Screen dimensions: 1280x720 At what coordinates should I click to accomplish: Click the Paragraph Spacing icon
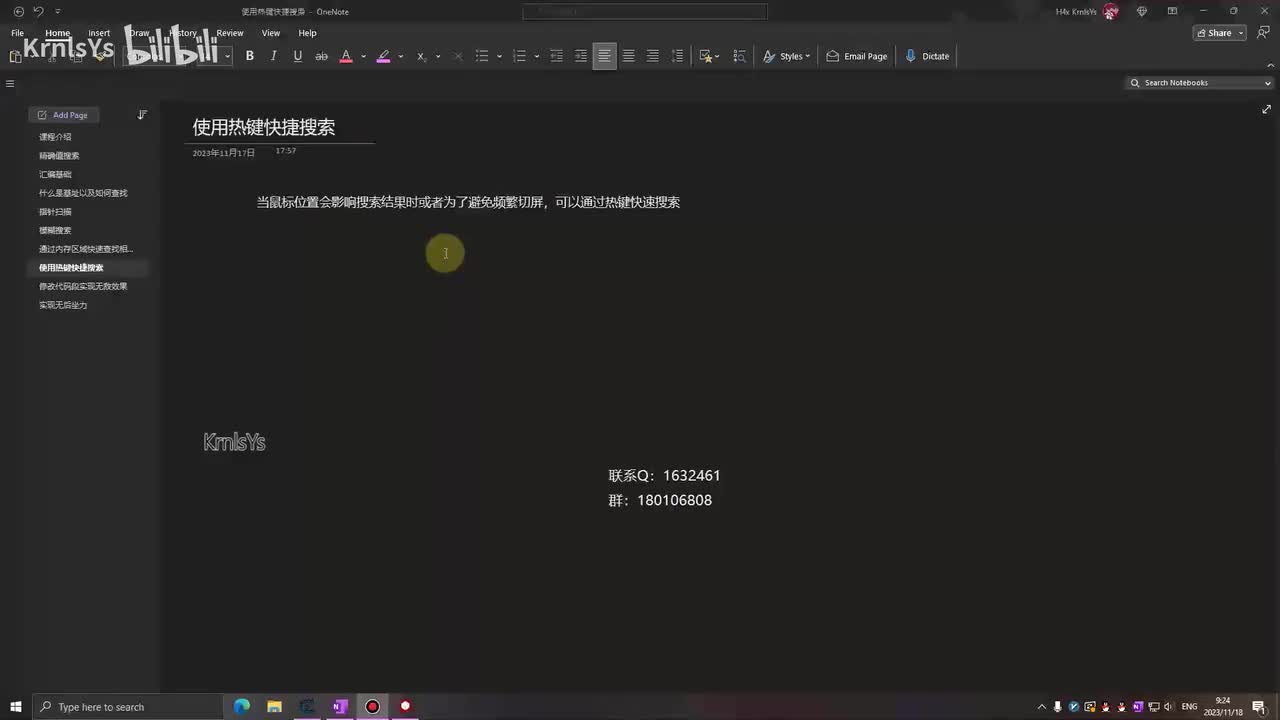pos(677,56)
